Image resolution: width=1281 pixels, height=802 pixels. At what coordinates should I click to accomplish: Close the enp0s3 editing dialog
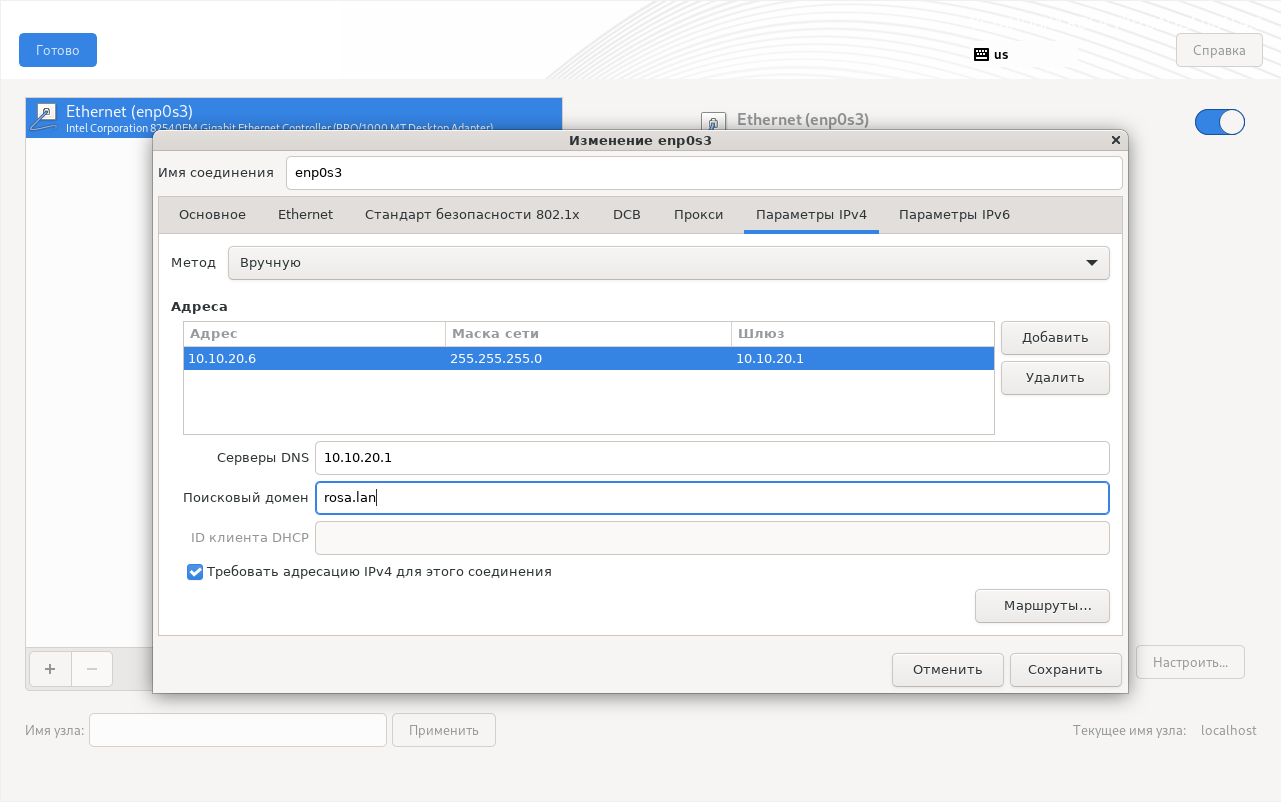1115,141
